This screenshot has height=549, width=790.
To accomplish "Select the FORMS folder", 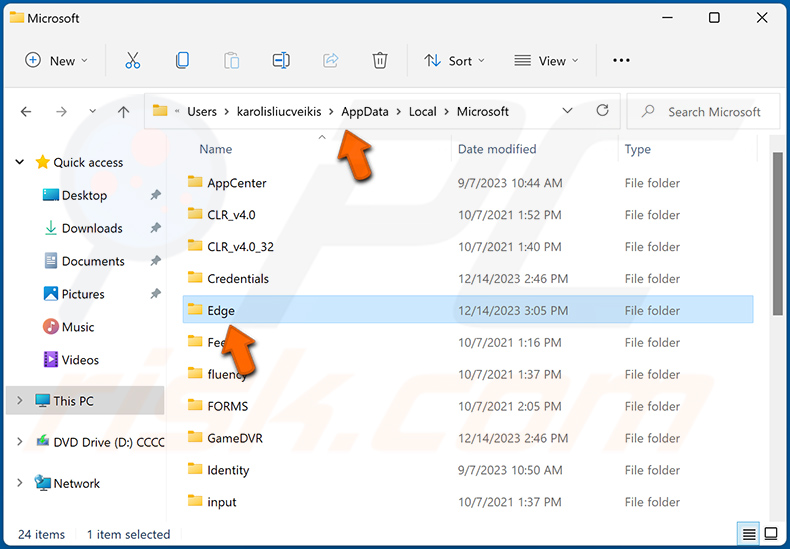I will click(227, 406).
